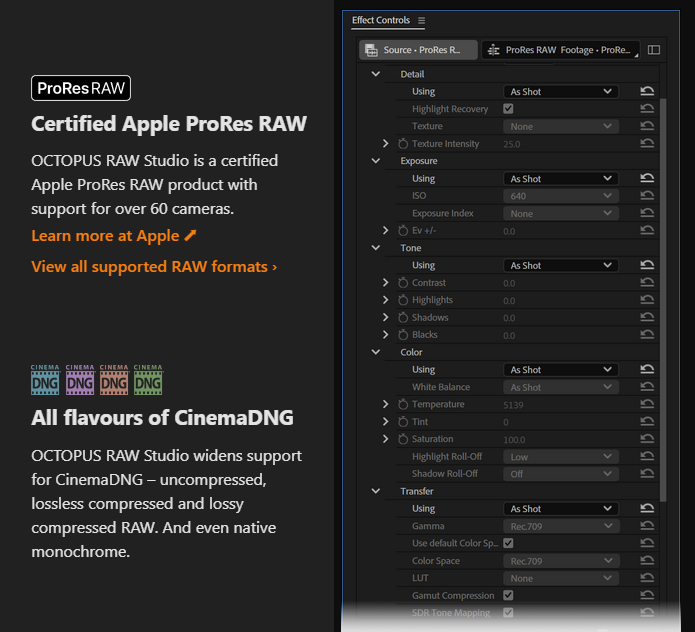
Task: Toggle animation stopwatch for Blacks
Action: pos(402,335)
